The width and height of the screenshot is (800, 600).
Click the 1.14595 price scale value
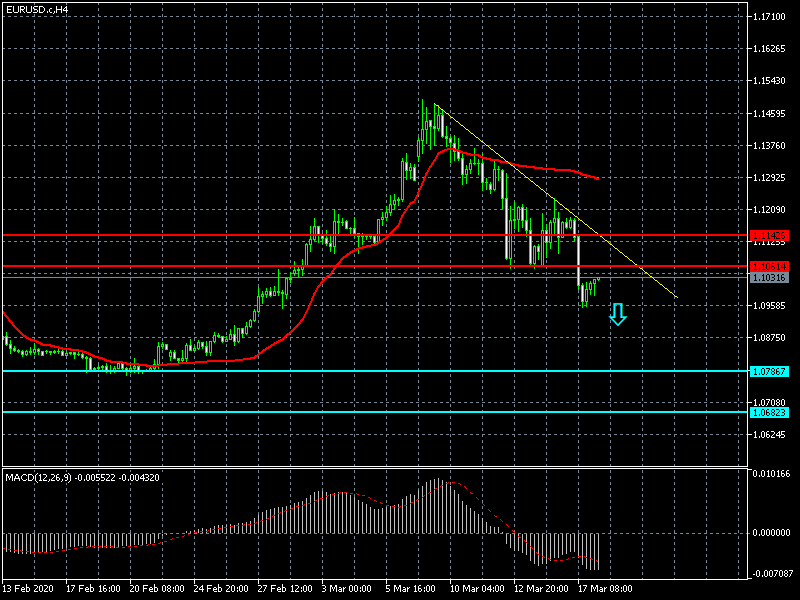[x=769, y=113]
